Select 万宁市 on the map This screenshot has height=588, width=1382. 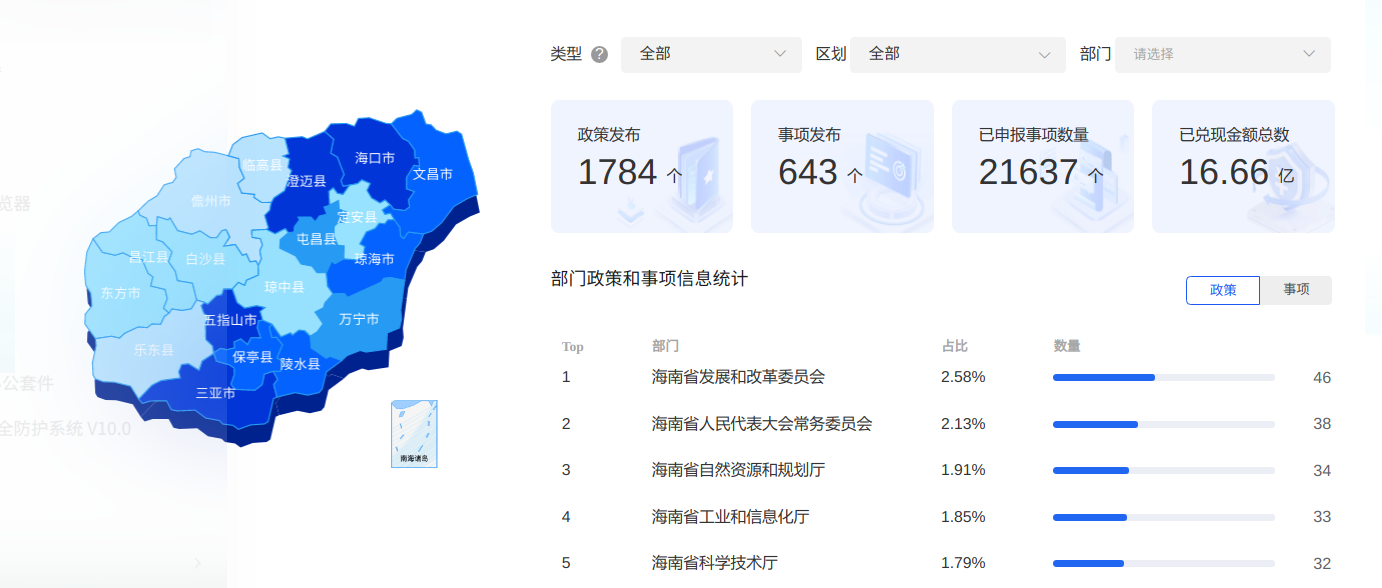pos(359,320)
